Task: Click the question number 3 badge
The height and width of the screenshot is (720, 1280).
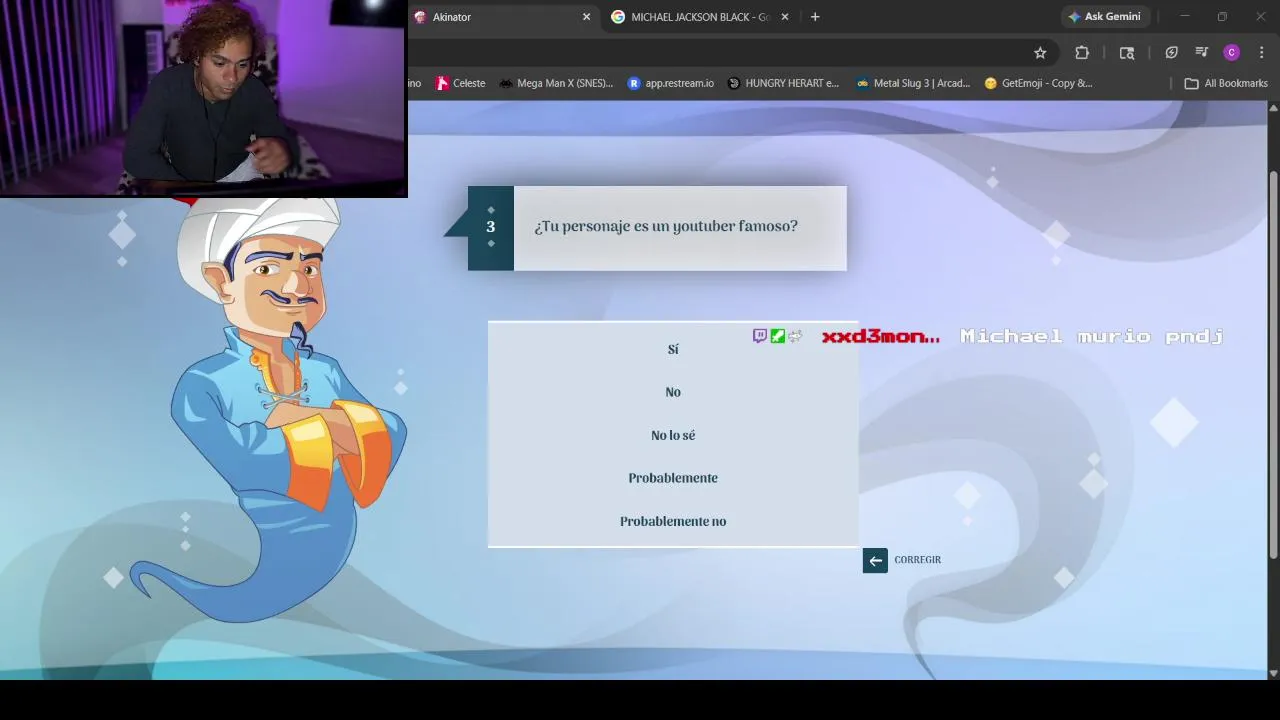Action: (x=491, y=227)
